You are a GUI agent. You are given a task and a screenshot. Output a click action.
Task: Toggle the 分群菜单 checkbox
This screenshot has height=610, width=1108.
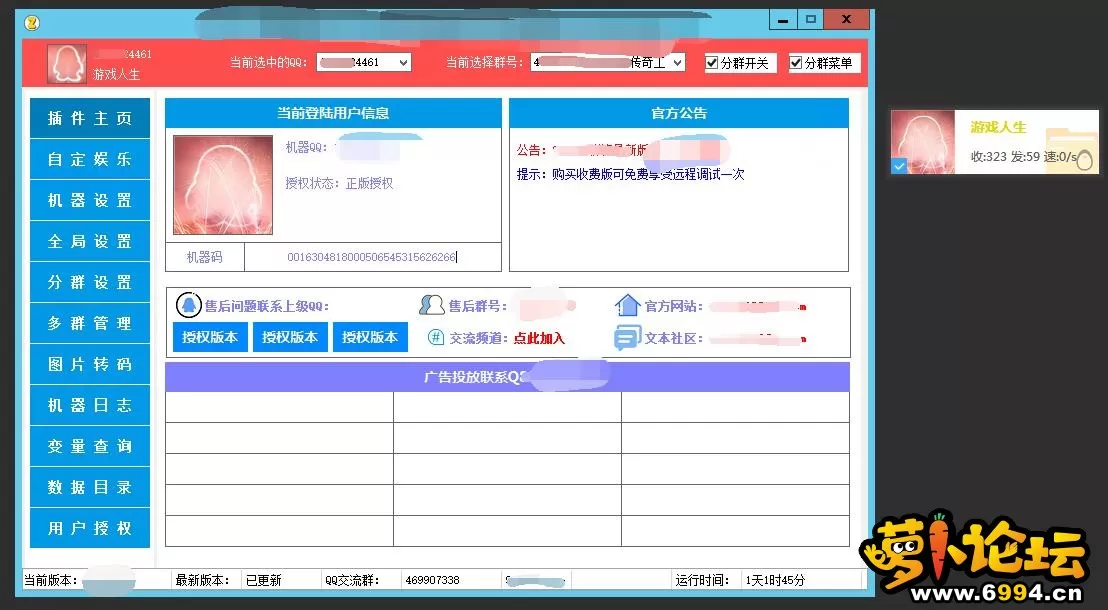(796, 63)
